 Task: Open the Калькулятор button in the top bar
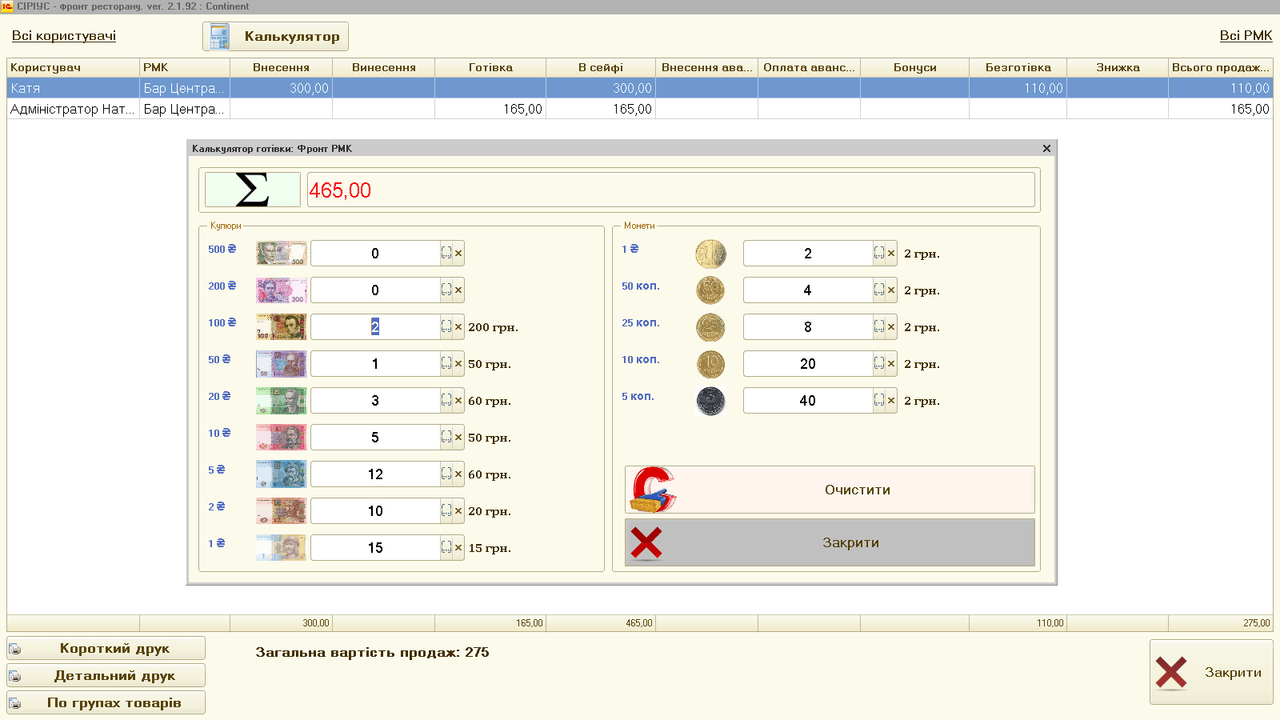coord(276,37)
